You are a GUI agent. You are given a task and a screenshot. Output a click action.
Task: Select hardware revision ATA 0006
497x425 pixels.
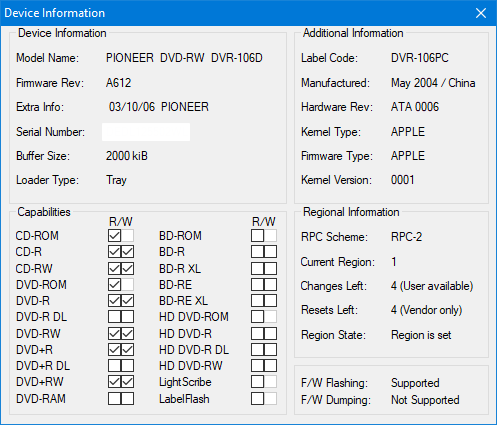[415, 107]
